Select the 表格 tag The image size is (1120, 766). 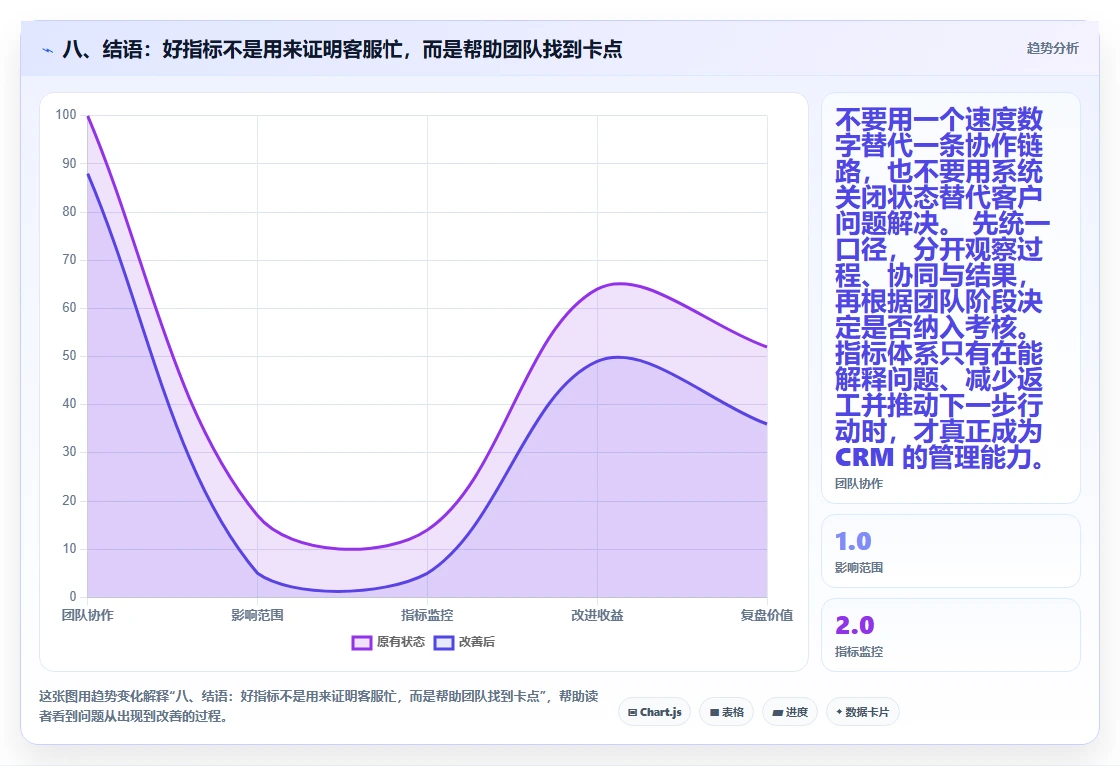point(726,712)
